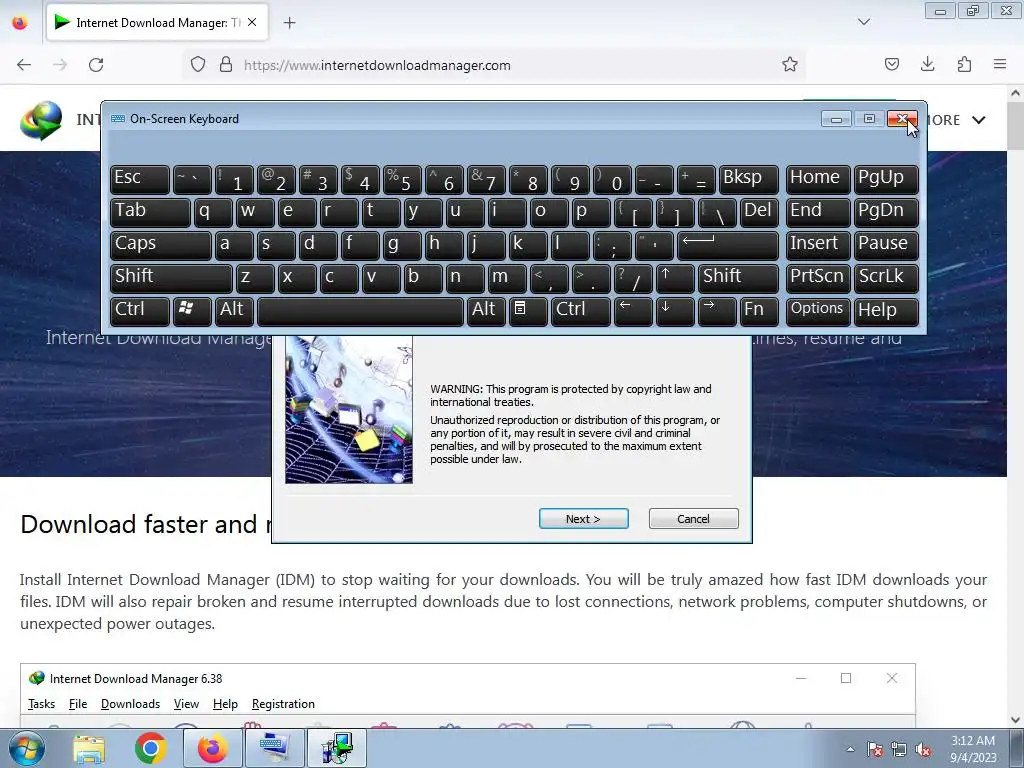Image resolution: width=1024 pixels, height=768 pixels.
Task: Click the up arrow key on keyboard
Action: pyautogui.click(x=675, y=277)
